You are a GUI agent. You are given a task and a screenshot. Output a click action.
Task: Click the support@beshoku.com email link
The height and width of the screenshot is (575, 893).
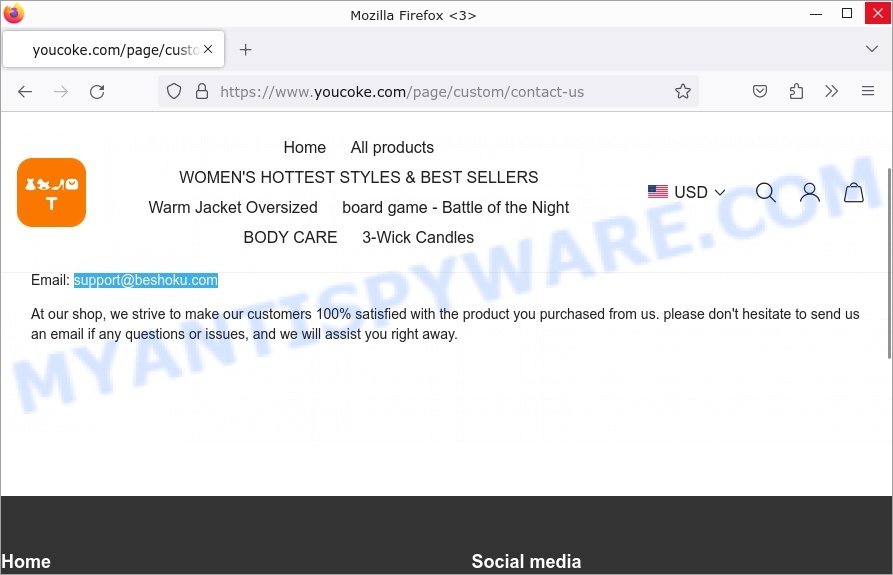click(146, 280)
